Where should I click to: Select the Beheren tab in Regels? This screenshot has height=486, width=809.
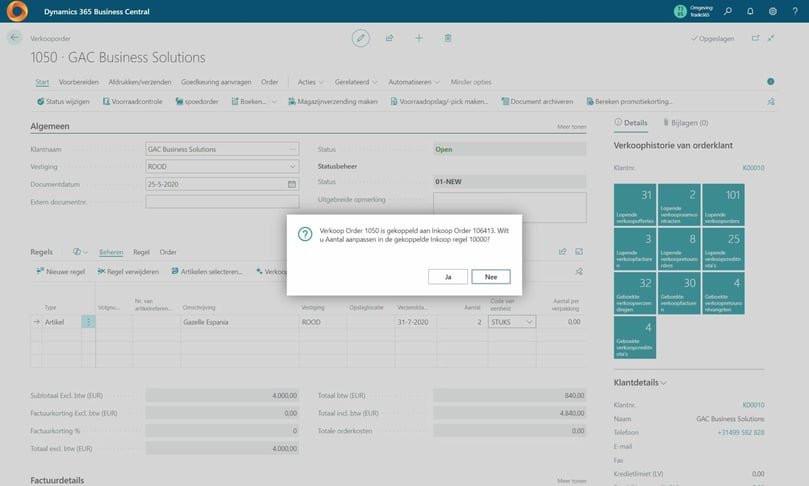point(111,252)
